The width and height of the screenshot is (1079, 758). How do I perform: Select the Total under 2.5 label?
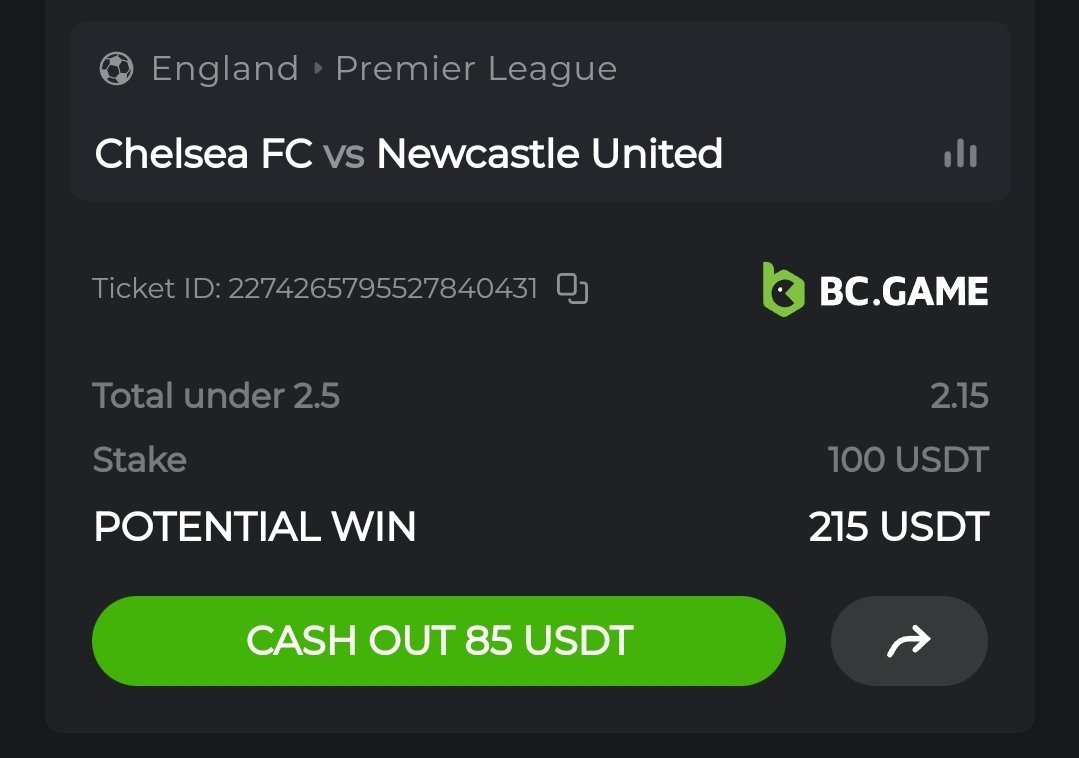tap(216, 397)
